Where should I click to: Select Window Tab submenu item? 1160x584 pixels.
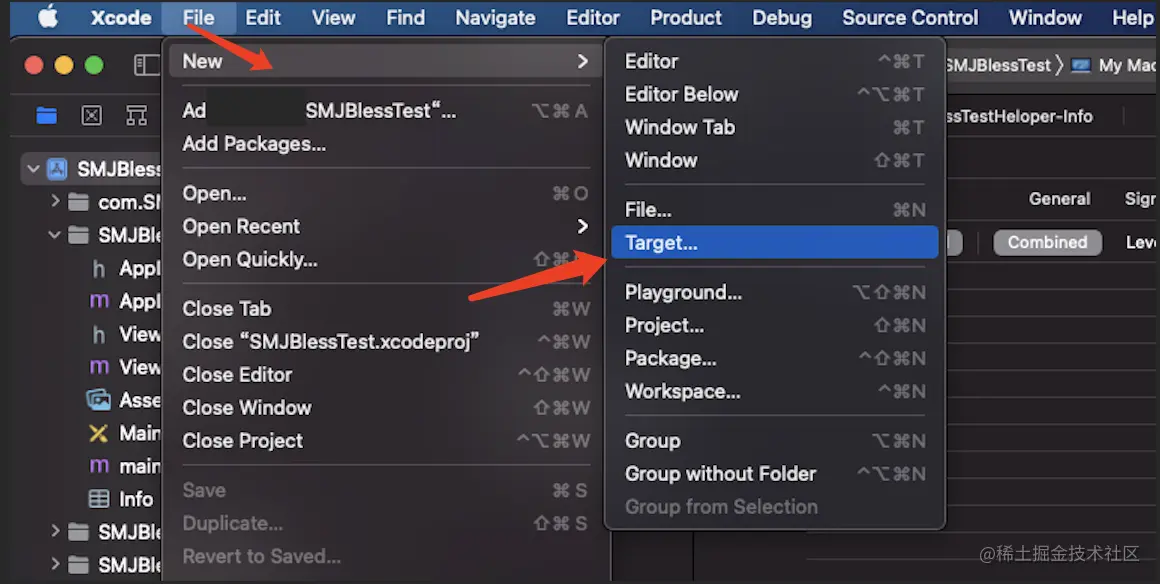pos(775,127)
